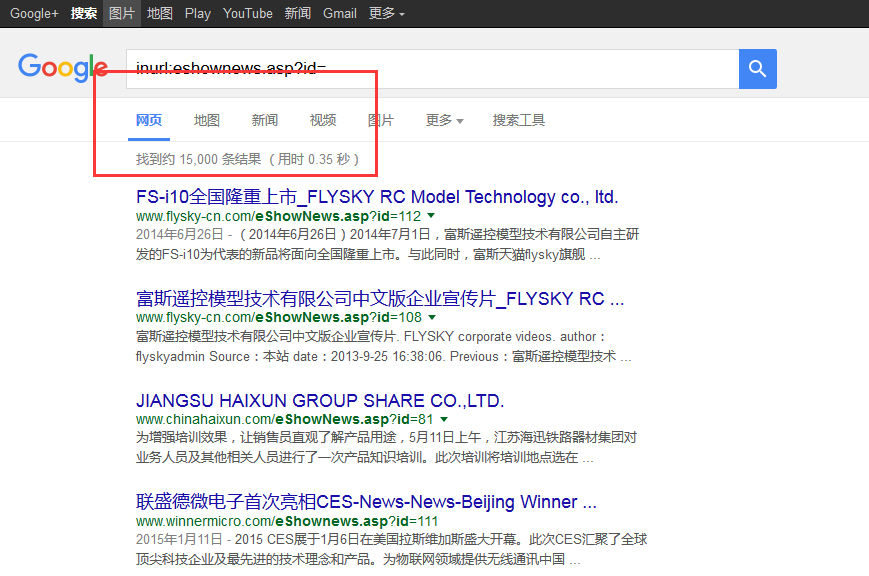The width and height of the screenshot is (869, 576).
Task: Focus the search query input field
Action: 432,69
